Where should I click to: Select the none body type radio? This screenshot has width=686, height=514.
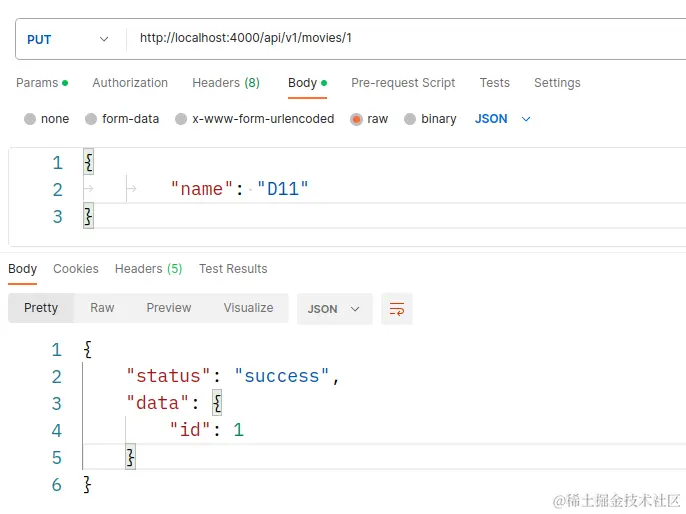point(30,119)
